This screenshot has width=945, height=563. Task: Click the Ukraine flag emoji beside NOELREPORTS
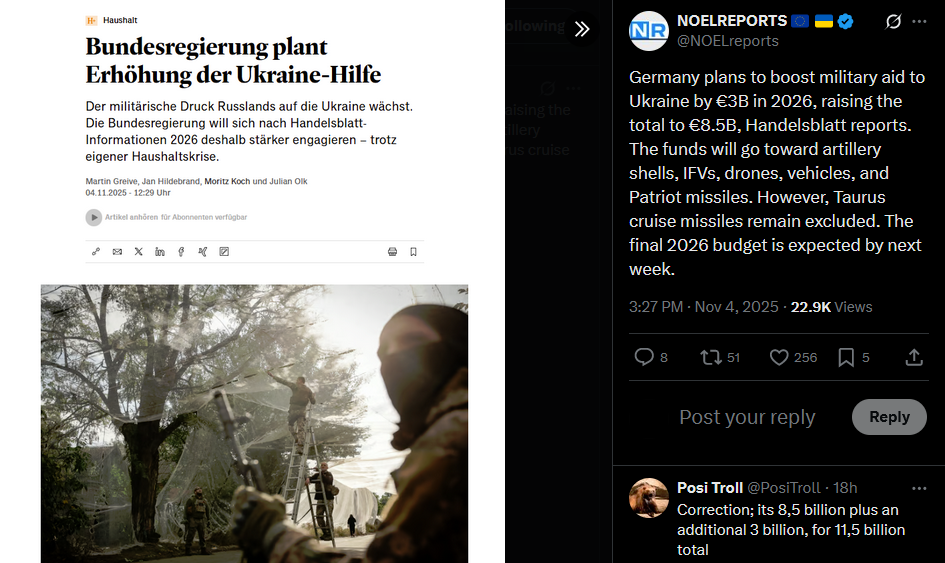[823, 21]
